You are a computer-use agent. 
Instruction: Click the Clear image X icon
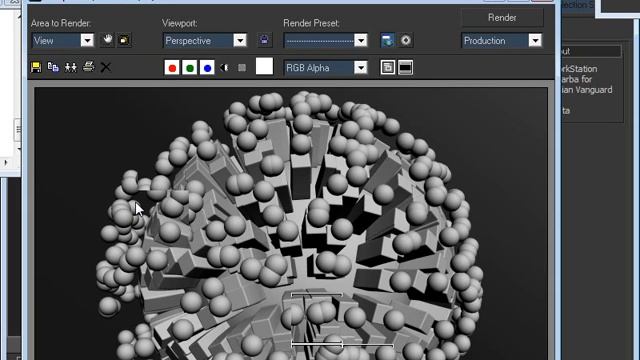click(x=106, y=67)
